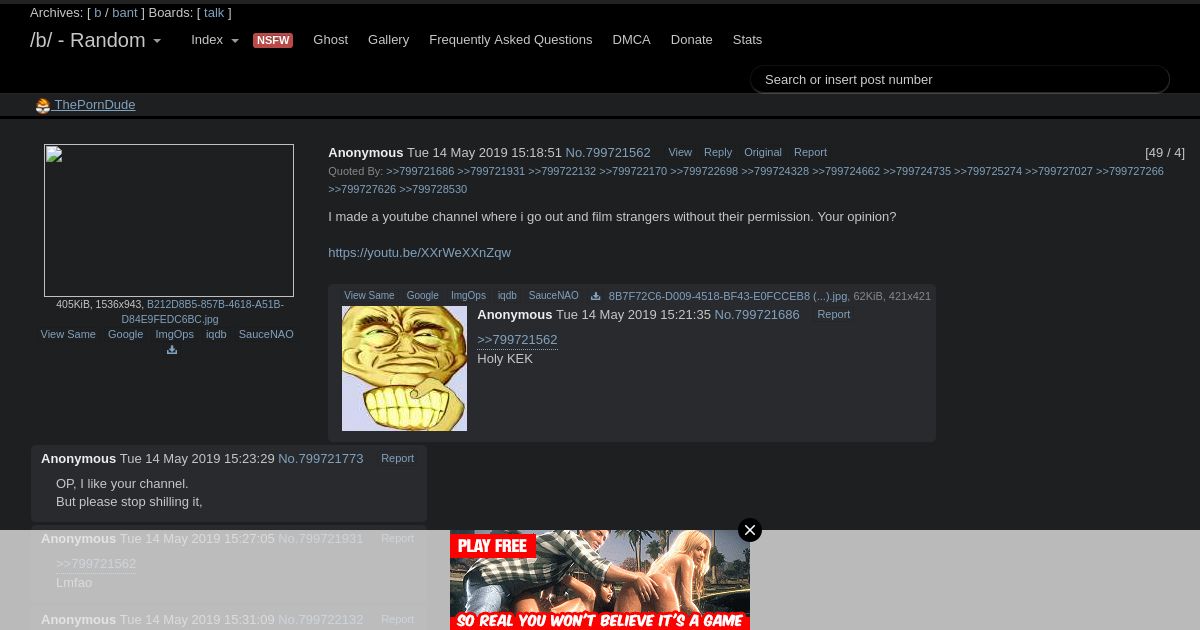Viewport: 1200px width, 630px height.
Task: Click View Same under the OP image
Action: 68,334
